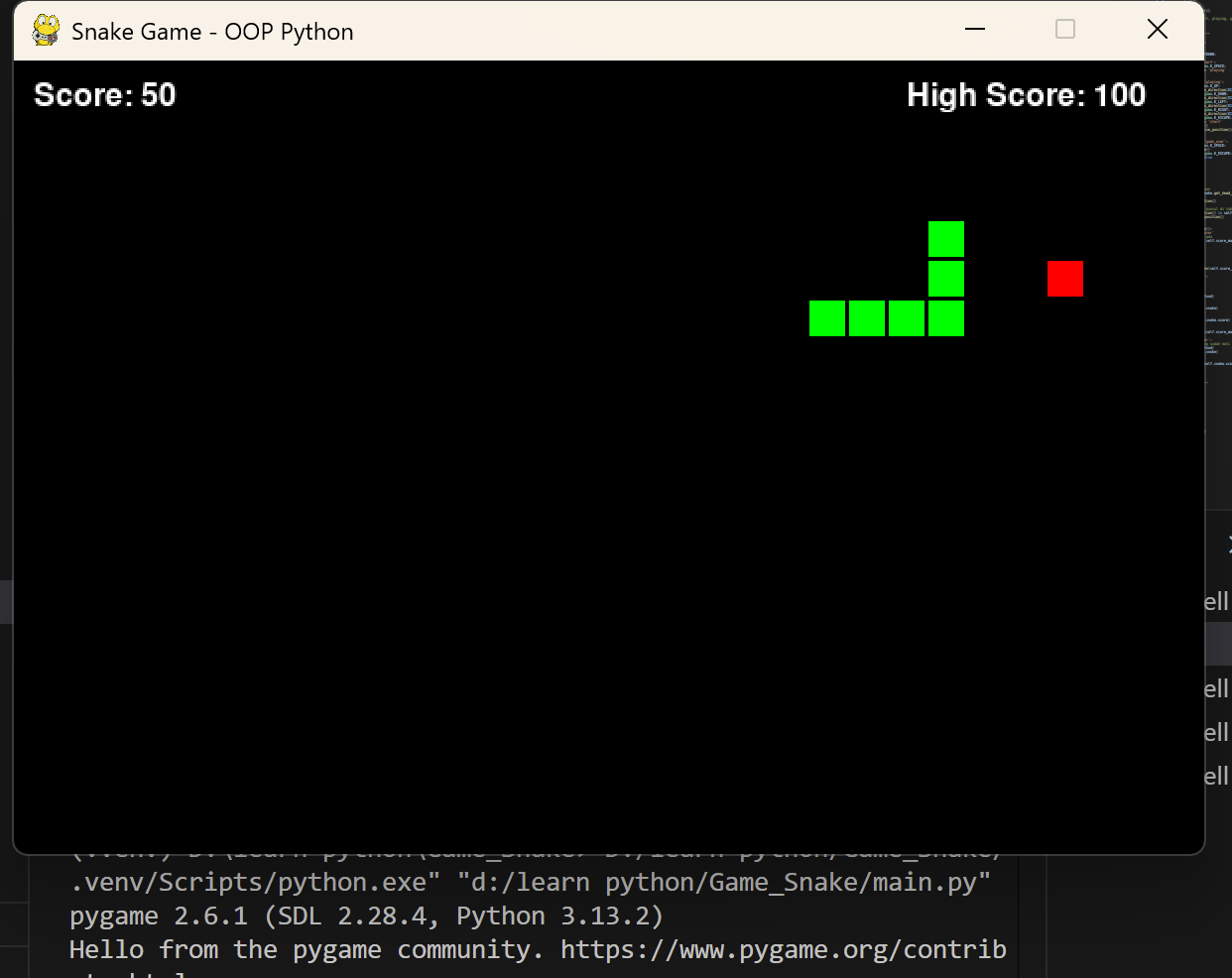Click the Python snake logo in the title bar
Image resolution: width=1232 pixels, height=978 pixels.
45,30
